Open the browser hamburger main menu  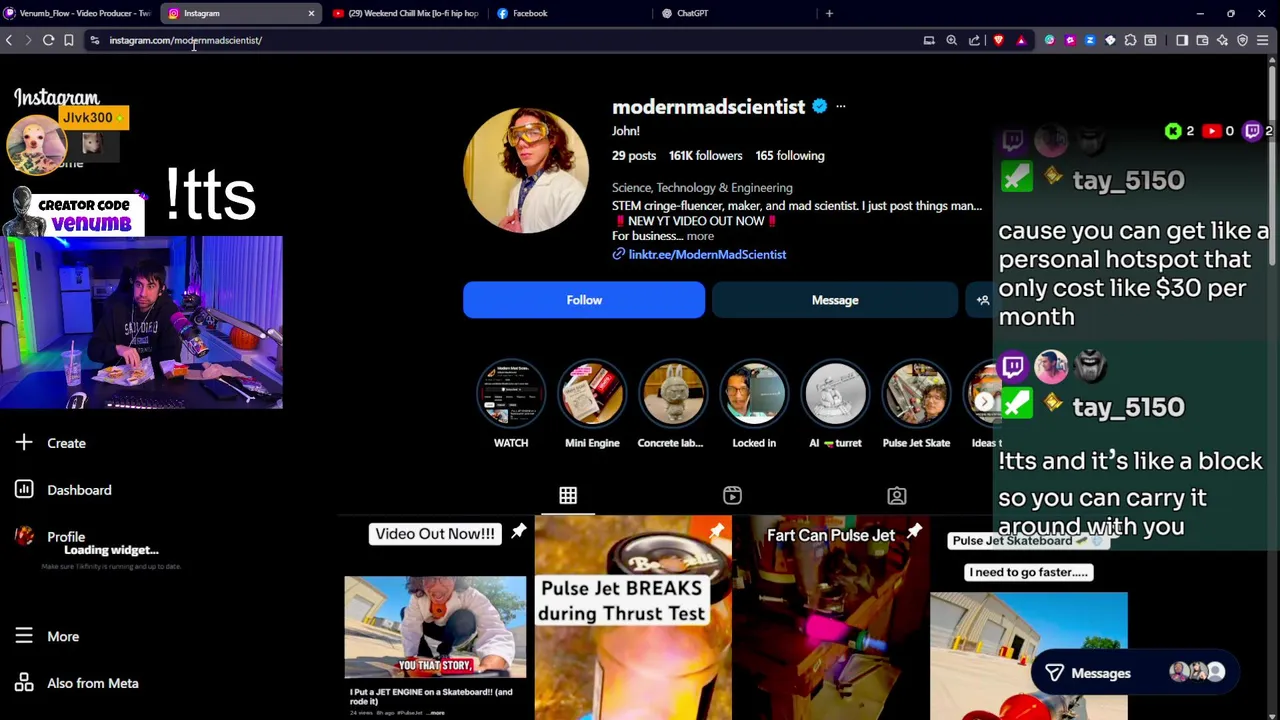point(1262,40)
